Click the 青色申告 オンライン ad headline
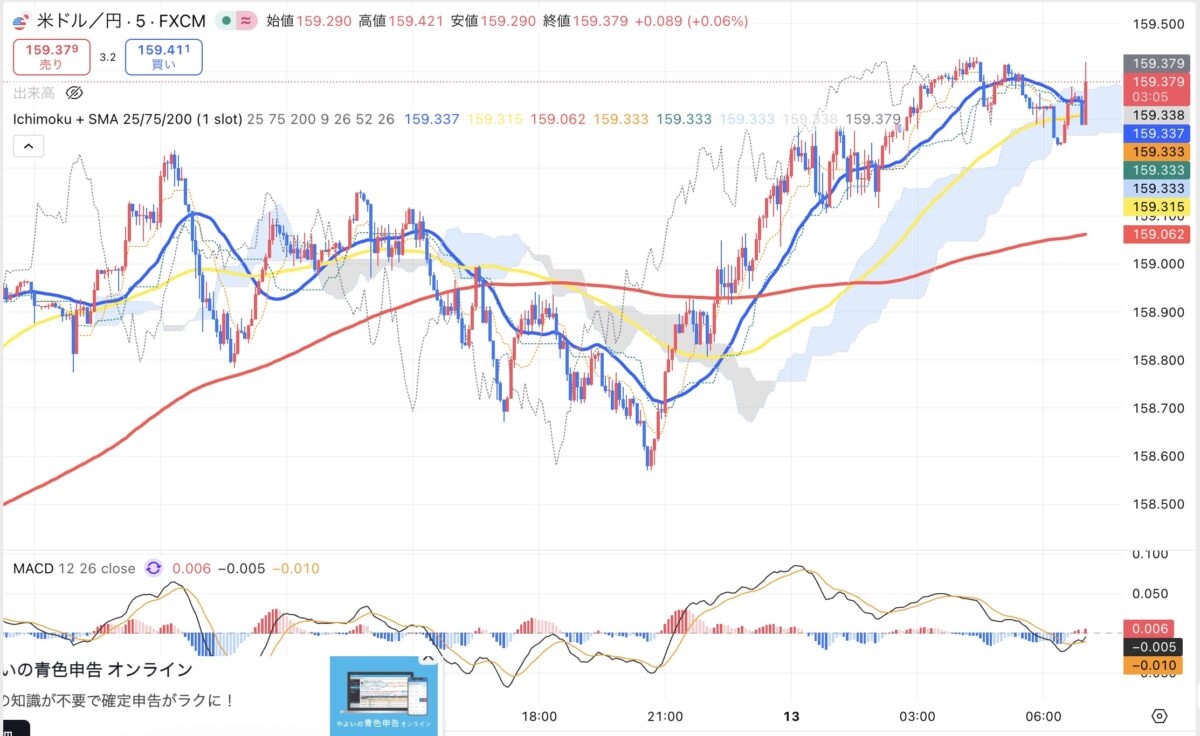Screen dimensions: 1200x736 click(x=98, y=670)
